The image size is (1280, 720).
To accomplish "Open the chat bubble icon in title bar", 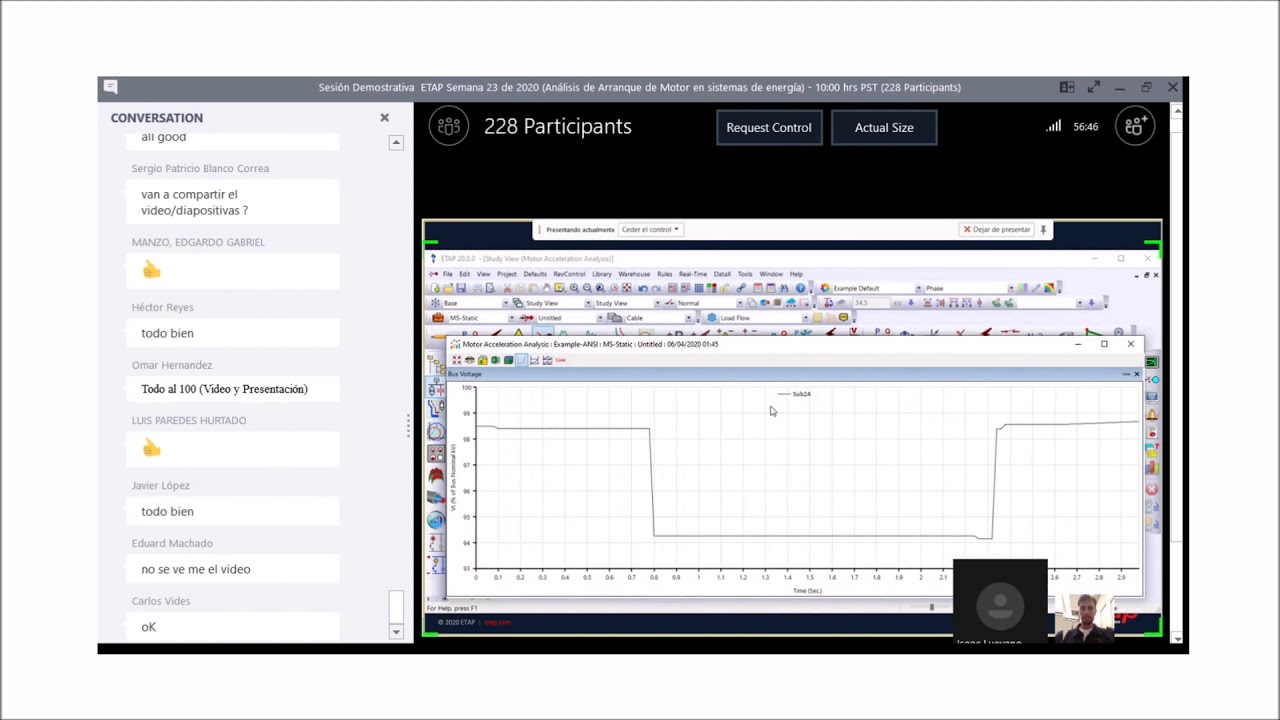I will [x=111, y=87].
